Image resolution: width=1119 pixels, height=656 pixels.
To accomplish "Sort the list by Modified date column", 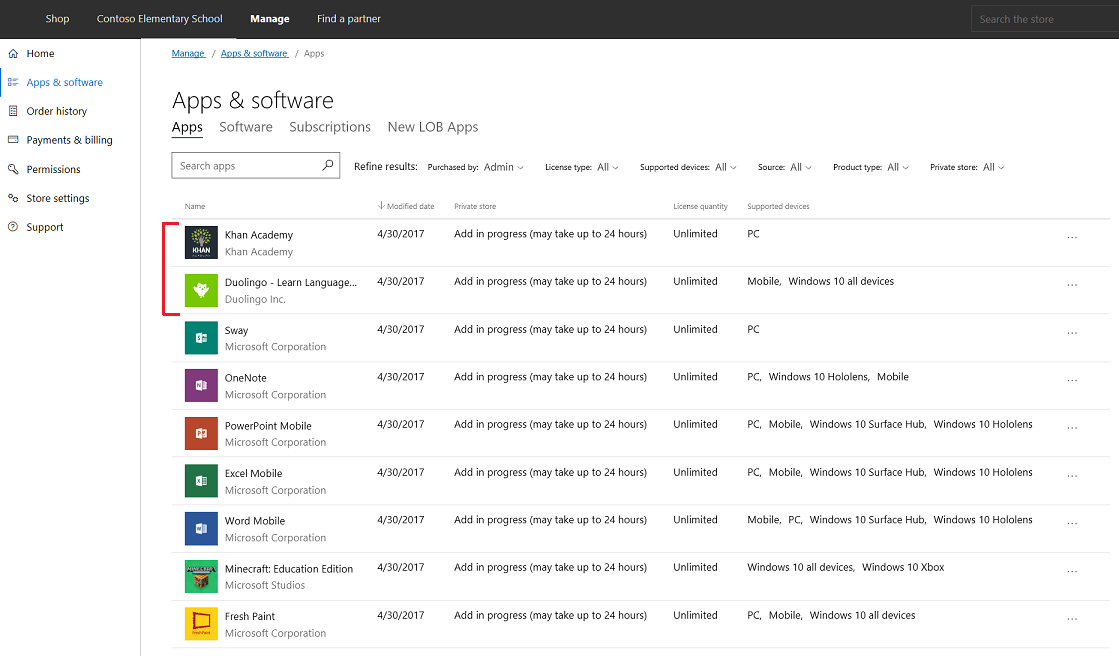I will (x=408, y=207).
